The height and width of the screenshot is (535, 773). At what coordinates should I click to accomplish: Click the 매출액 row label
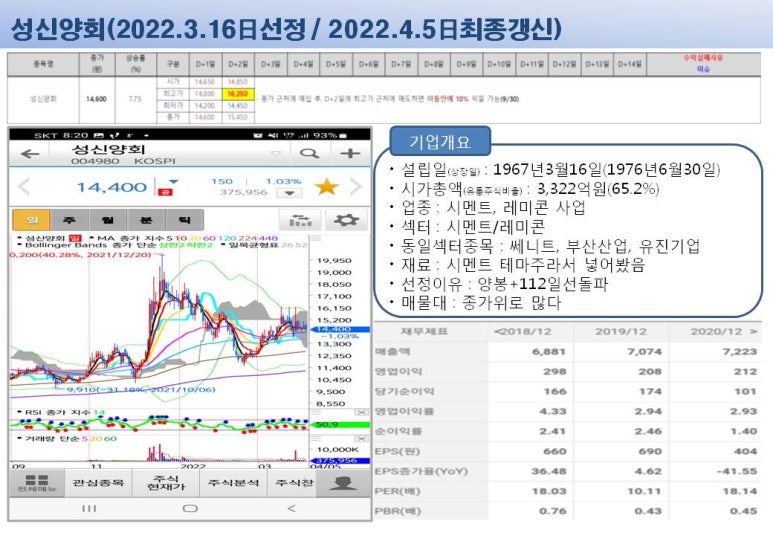coord(392,352)
